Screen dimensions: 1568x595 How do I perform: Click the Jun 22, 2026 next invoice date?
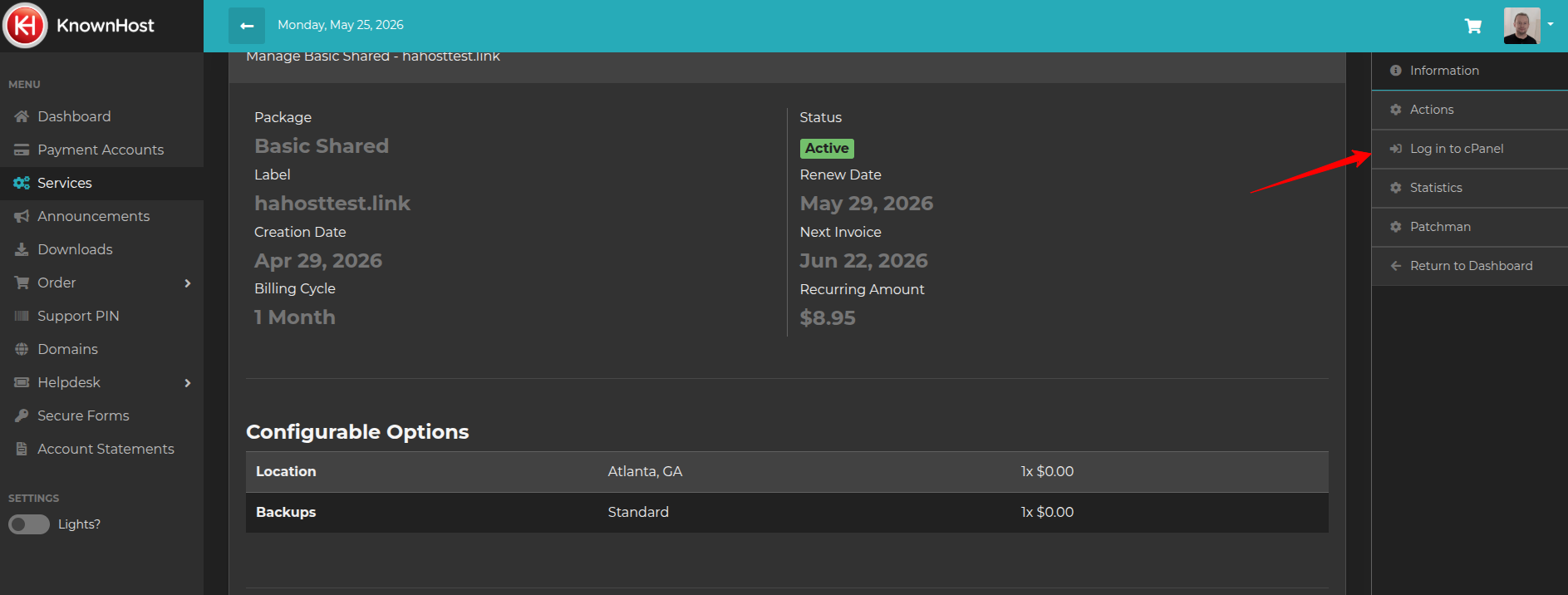click(864, 261)
